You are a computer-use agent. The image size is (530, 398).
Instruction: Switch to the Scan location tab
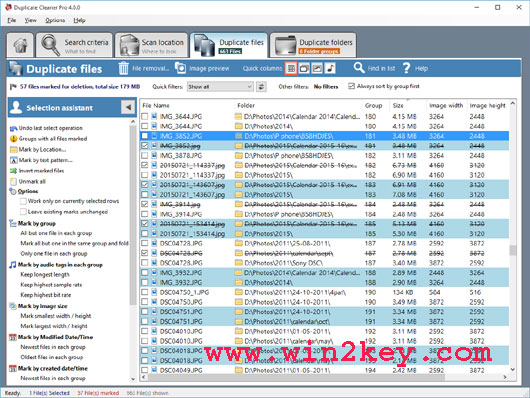(151, 45)
